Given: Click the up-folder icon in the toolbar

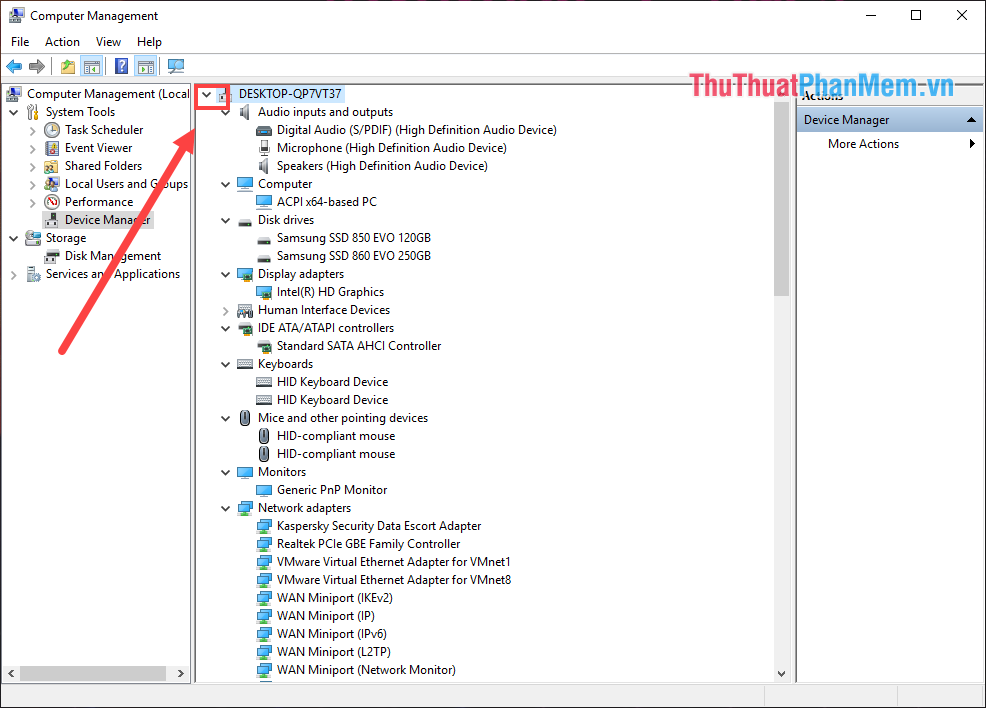Looking at the screenshot, I should 66,66.
